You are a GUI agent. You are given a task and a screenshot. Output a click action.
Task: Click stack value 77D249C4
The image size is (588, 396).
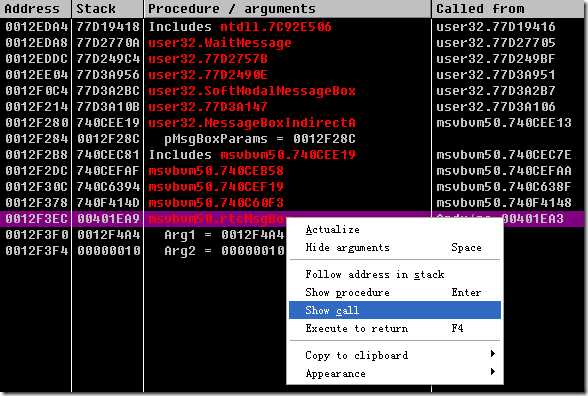[108, 59]
